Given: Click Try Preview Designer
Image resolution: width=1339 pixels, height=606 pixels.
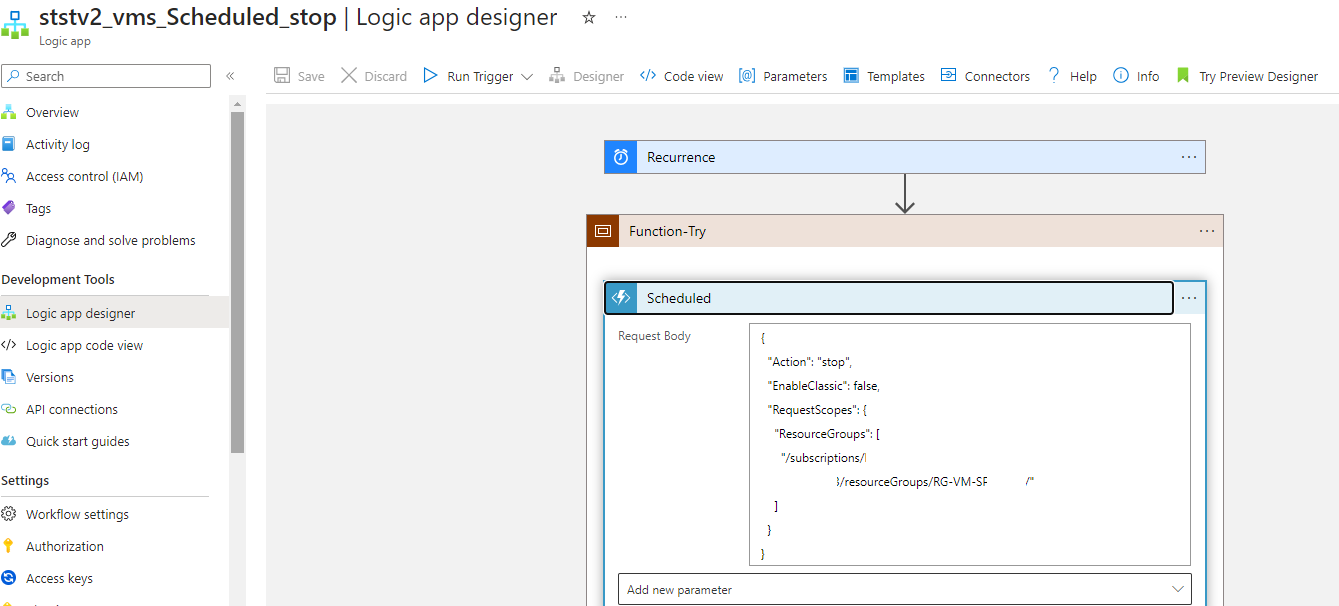Looking at the screenshot, I should (1246, 76).
